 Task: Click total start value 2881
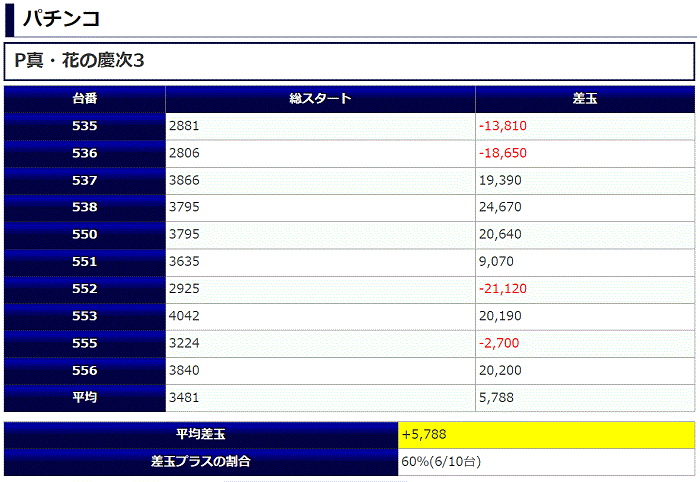pos(184,126)
